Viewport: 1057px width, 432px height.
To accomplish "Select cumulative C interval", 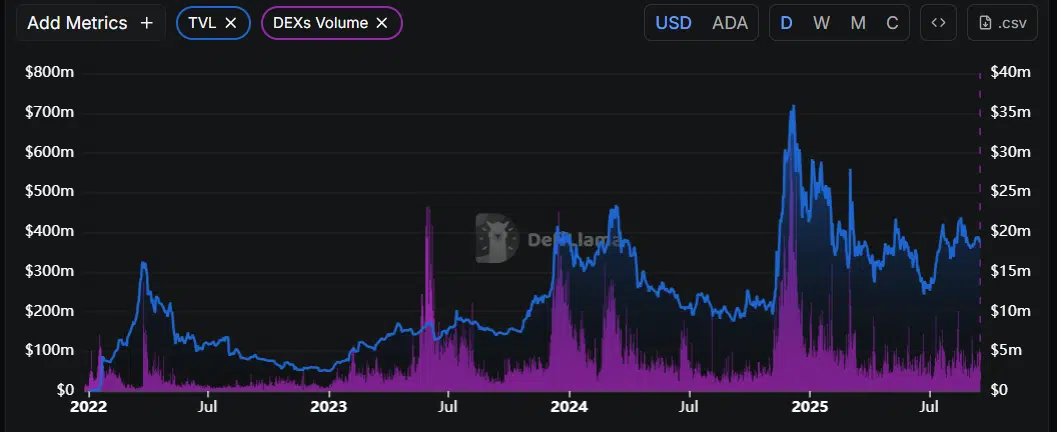I will point(892,23).
